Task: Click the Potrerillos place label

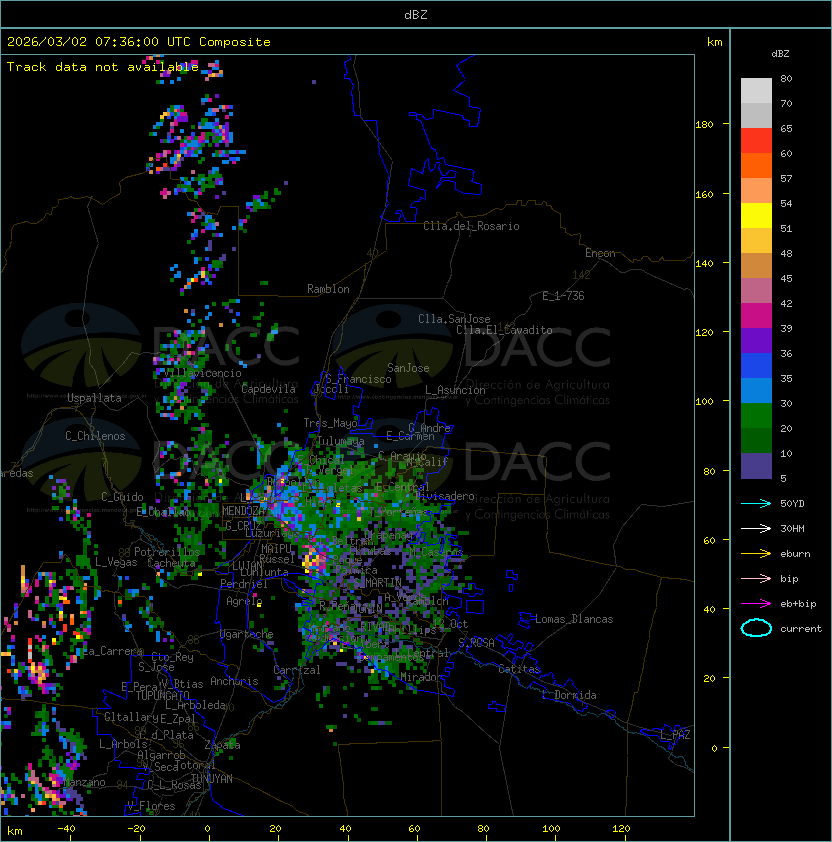Action: click(x=167, y=552)
